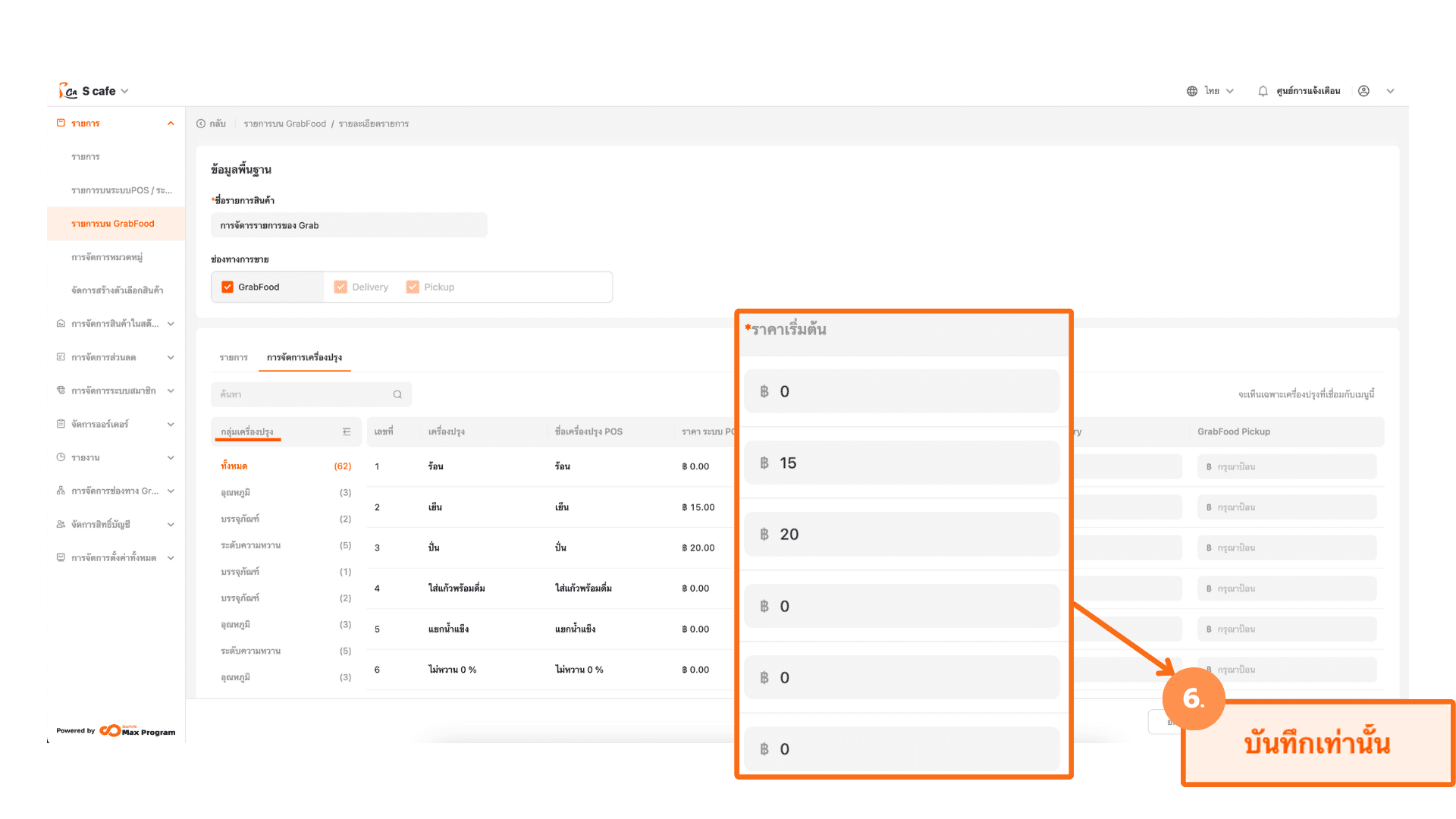The height and width of the screenshot is (819, 1456).
Task: Click the ค้นหา search input field
Action: tap(303, 394)
